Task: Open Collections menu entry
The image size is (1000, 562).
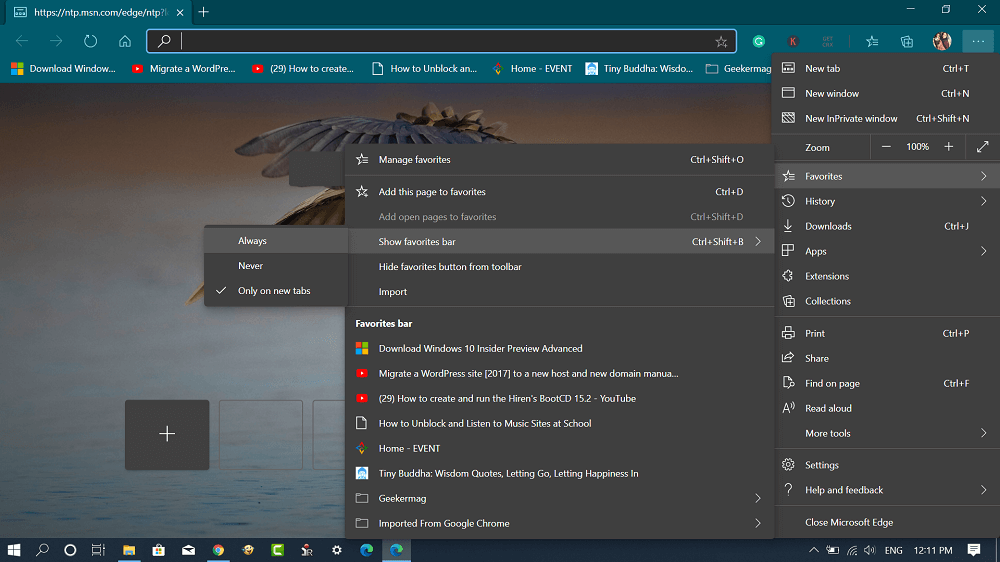Action: click(x=886, y=301)
